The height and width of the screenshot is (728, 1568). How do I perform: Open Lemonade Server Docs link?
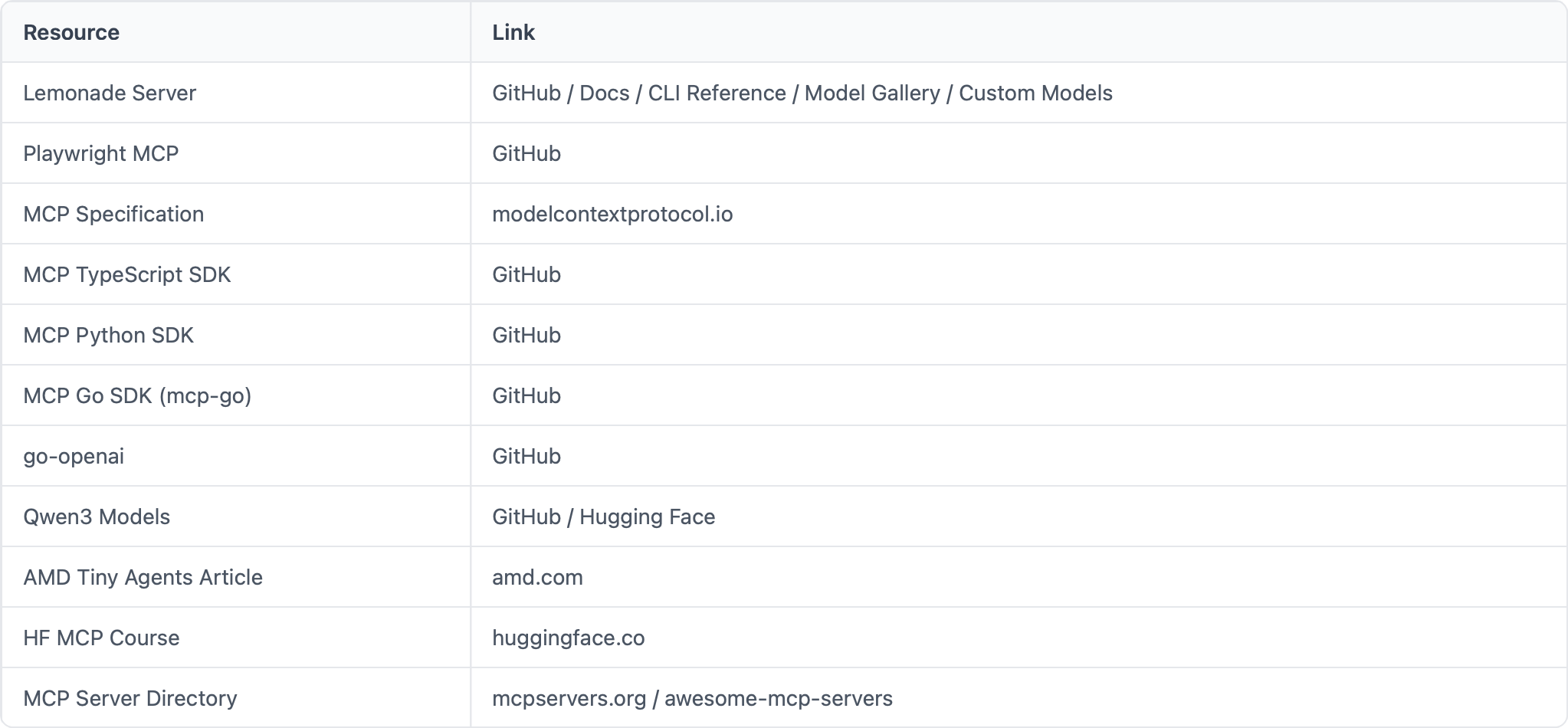(x=605, y=93)
